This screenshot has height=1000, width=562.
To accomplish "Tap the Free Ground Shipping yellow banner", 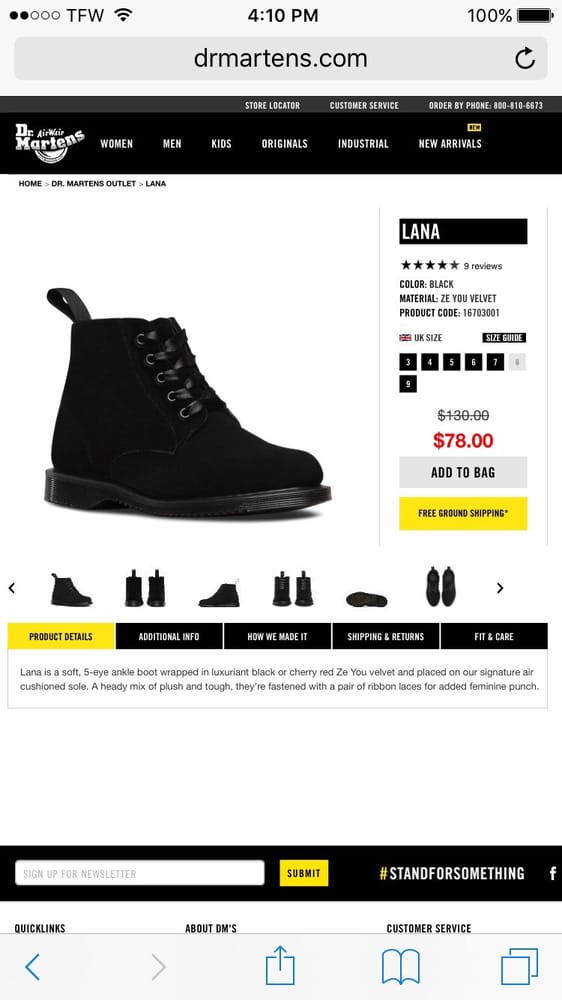I will click(x=463, y=513).
